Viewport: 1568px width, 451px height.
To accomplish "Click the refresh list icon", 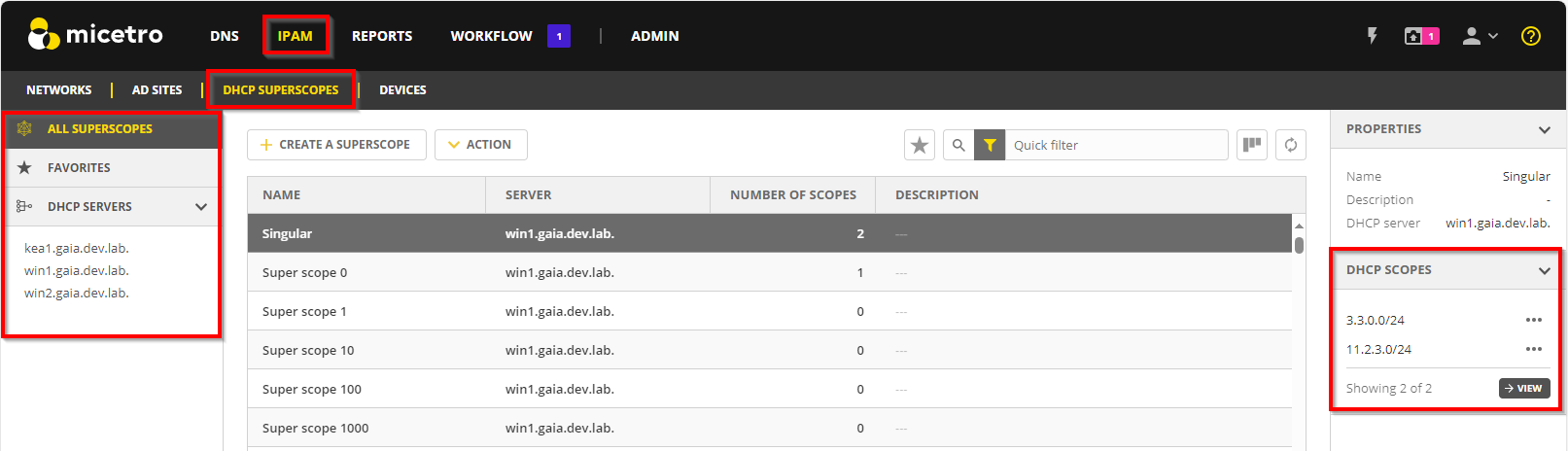I will click(x=1290, y=145).
